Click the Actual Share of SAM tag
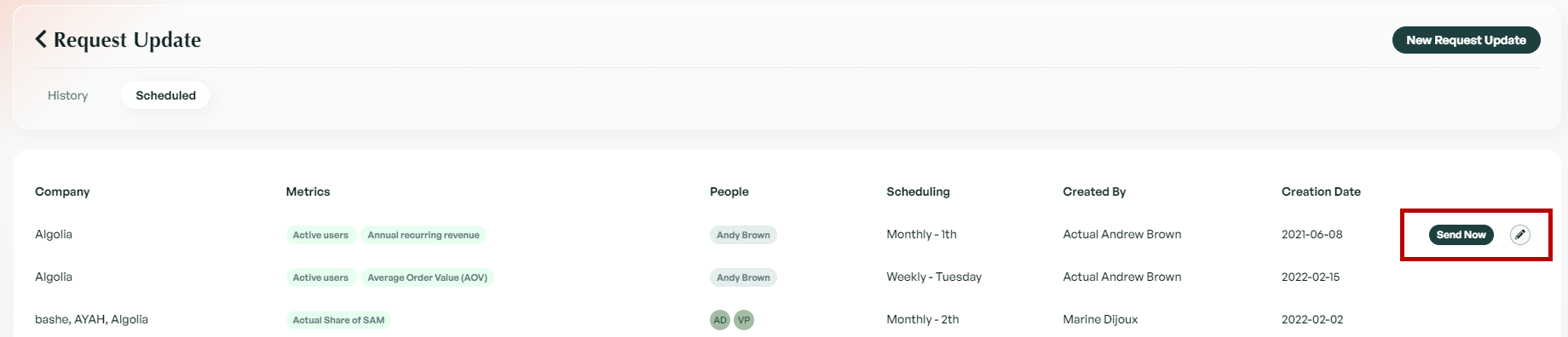The height and width of the screenshot is (337, 1568). [338, 320]
